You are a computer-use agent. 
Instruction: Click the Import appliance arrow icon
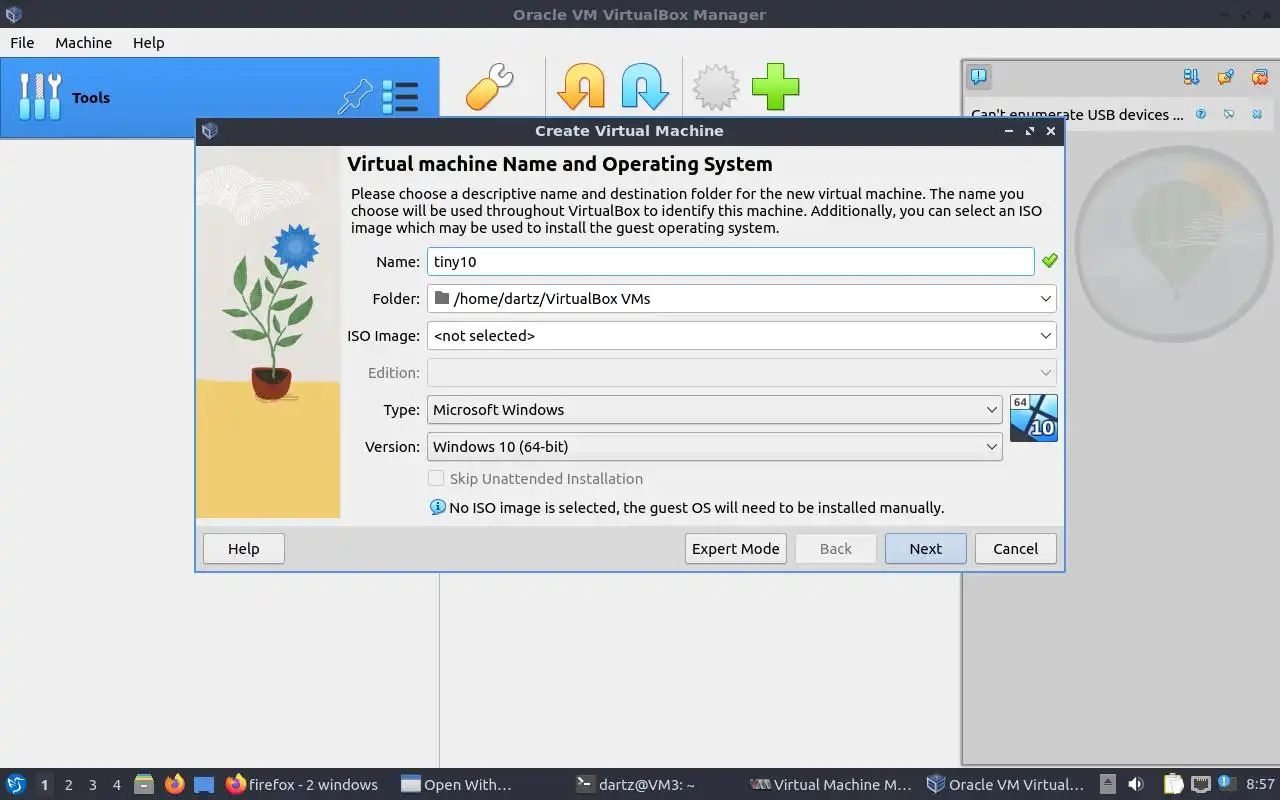[x=581, y=87]
